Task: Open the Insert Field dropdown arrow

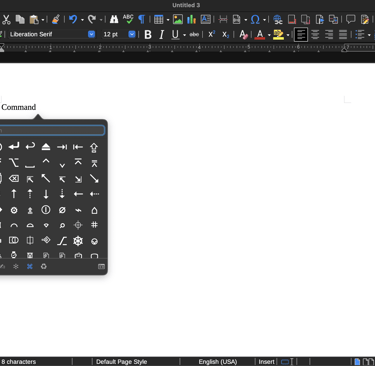Action: pyautogui.click(x=246, y=20)
